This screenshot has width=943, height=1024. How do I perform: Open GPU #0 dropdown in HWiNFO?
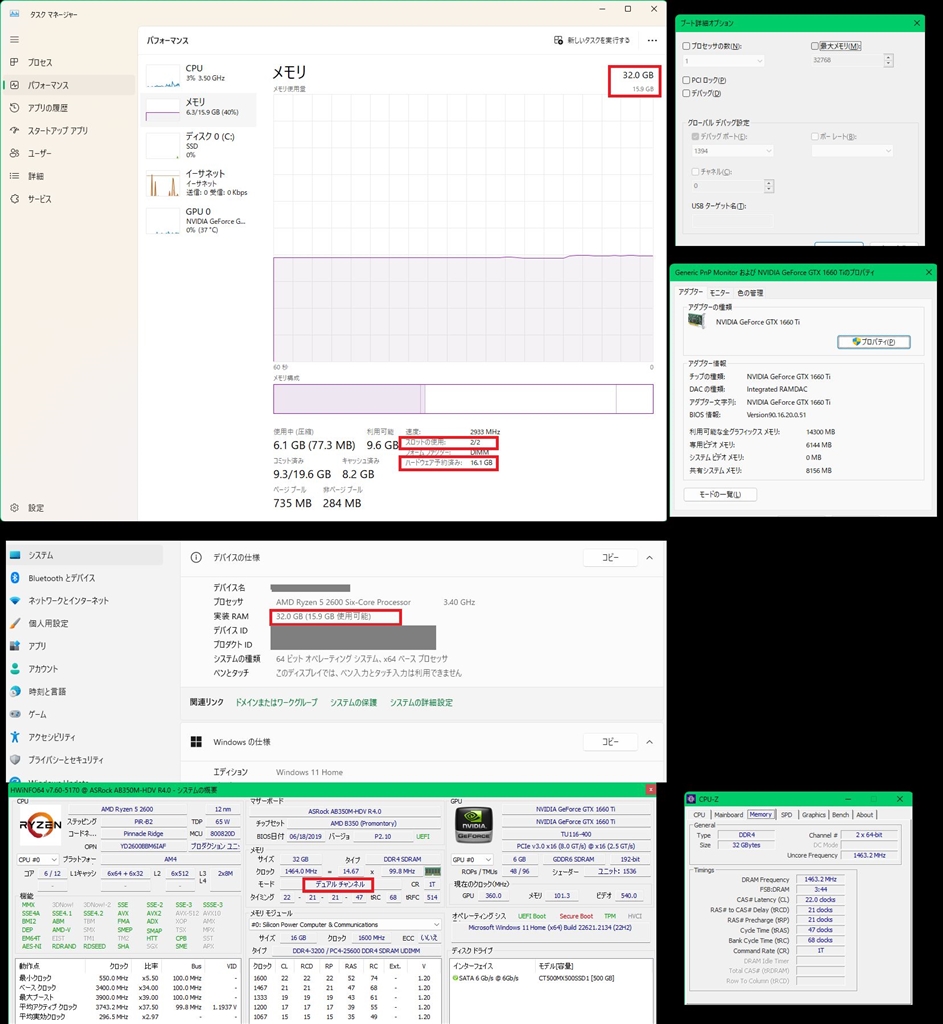coord(472,859)
